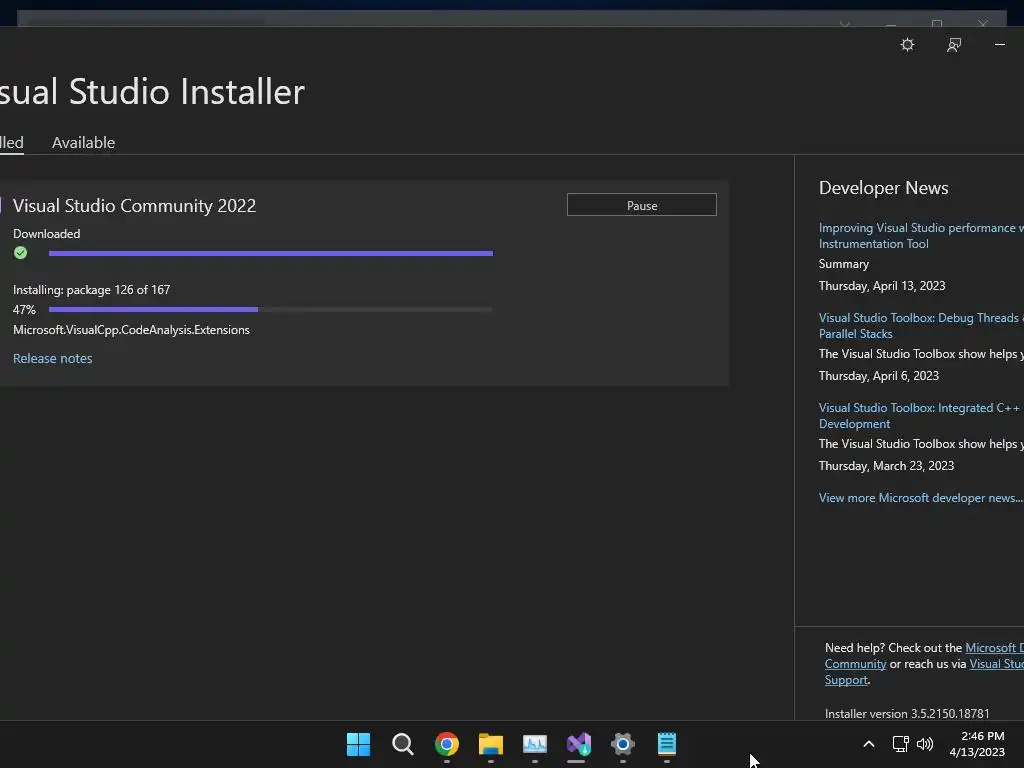Open Integrated C++ Development news article
Image resolution: width=1024 pixels, height=768 pixels.
click(921, 416)
